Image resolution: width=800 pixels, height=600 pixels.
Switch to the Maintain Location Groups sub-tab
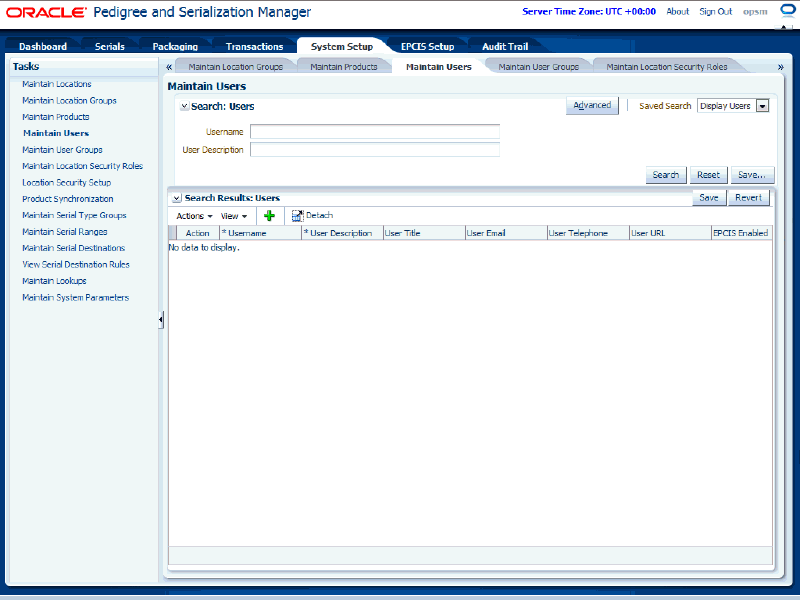(x=236, y=67)
